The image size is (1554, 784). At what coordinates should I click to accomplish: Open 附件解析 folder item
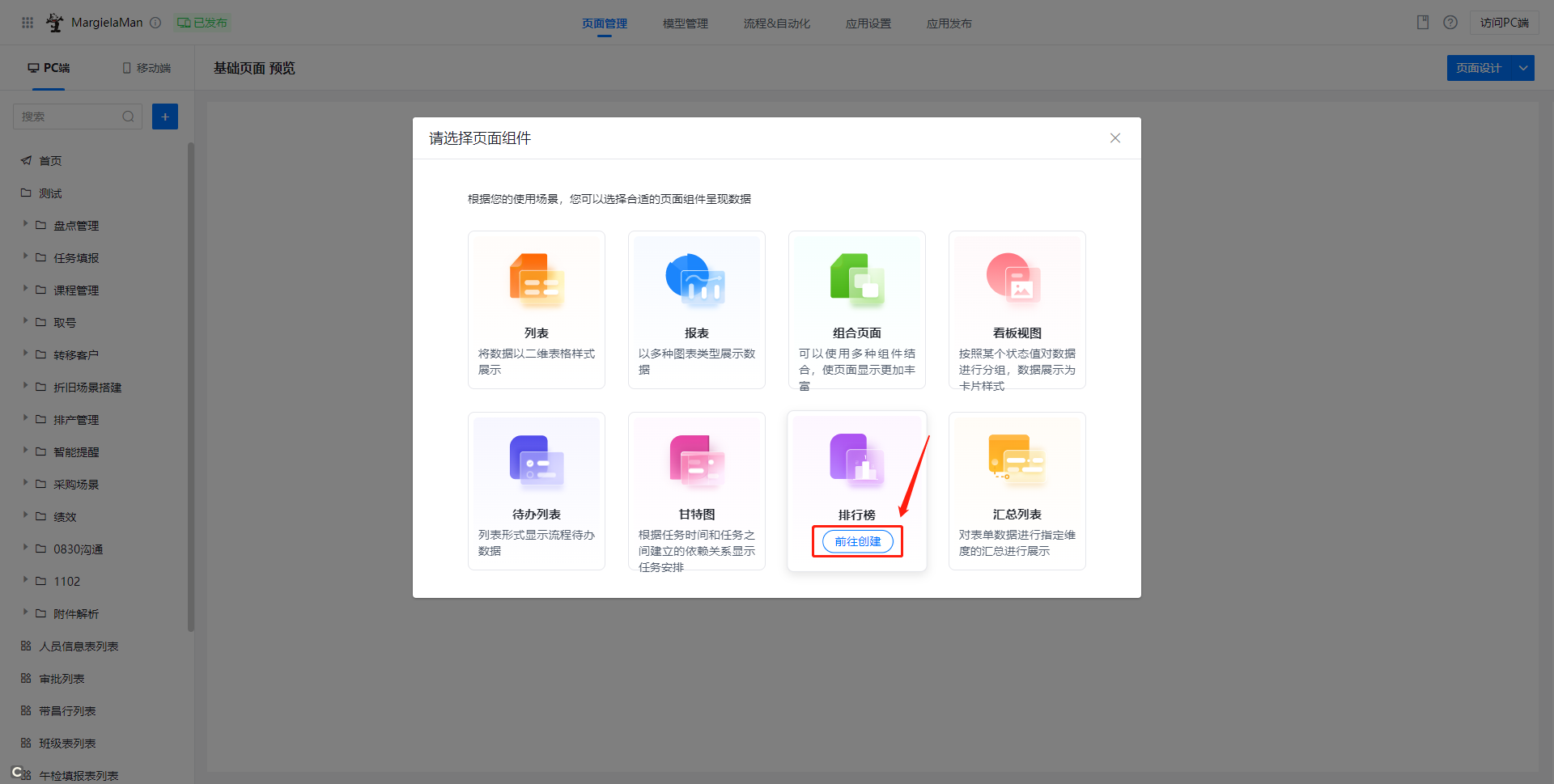(x=76, y=614)
